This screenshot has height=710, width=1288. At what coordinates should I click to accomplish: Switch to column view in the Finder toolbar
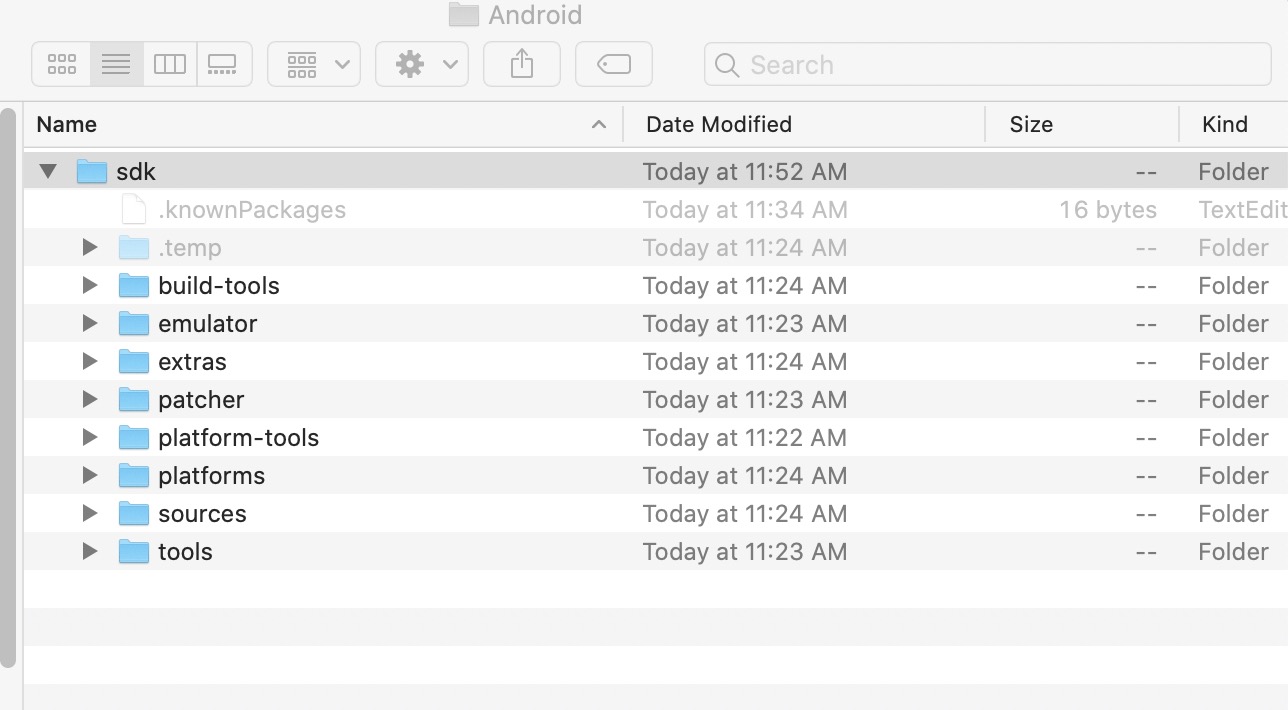tap(170, 64)
